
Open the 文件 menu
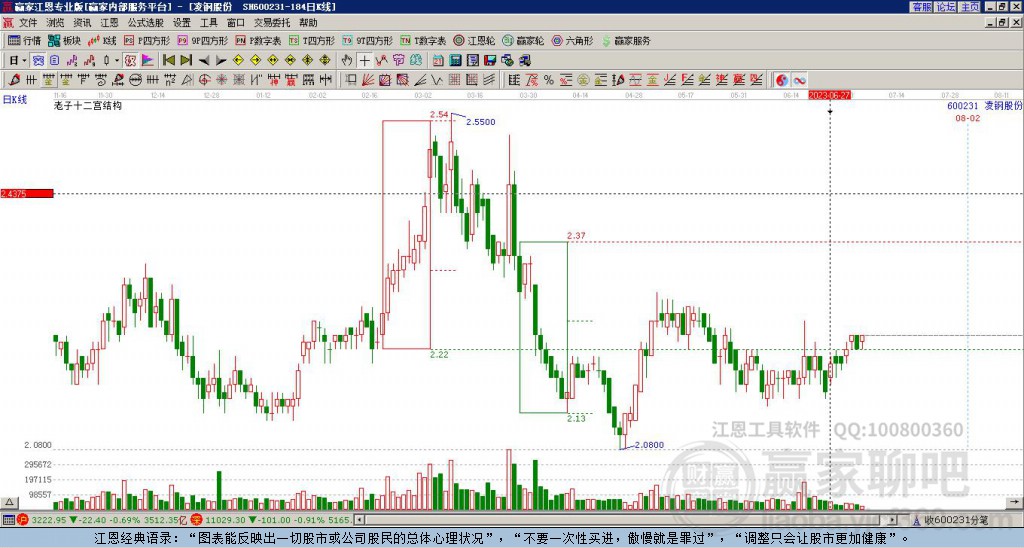[x=27, y=23]
